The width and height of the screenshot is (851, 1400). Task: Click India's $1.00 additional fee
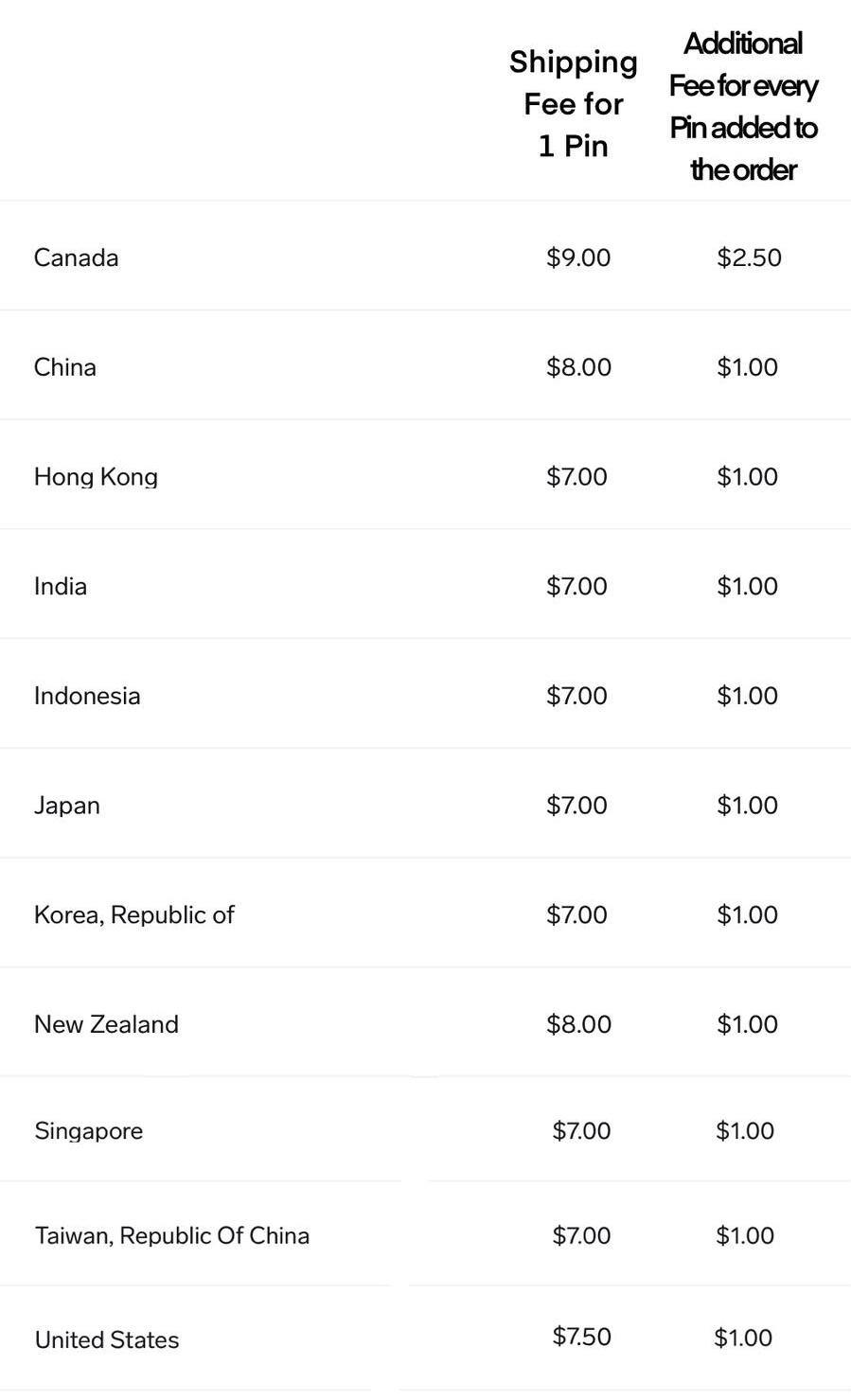(747, 586)
